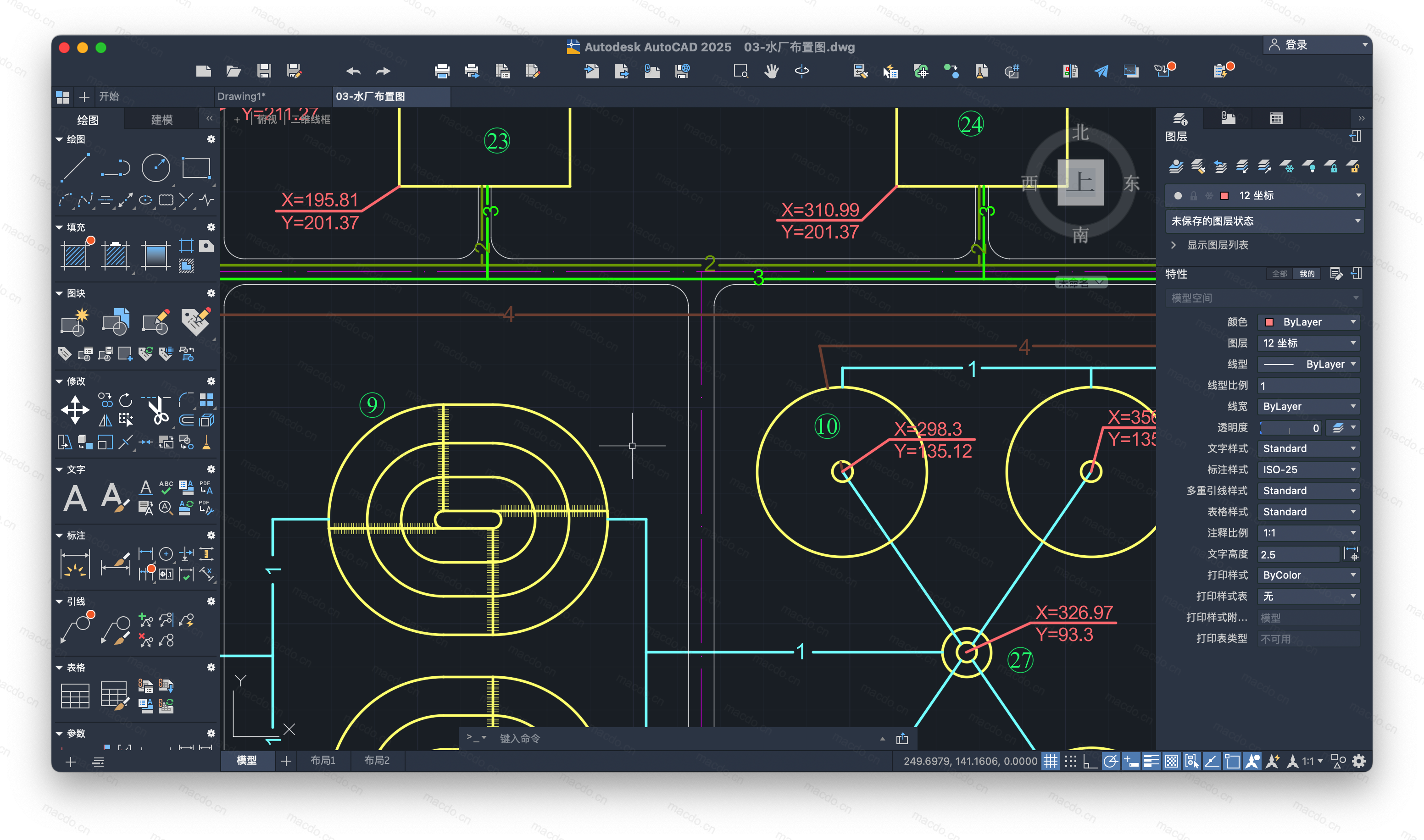Toggle lock on layer 12 坐标

[x=1194, y=196]
